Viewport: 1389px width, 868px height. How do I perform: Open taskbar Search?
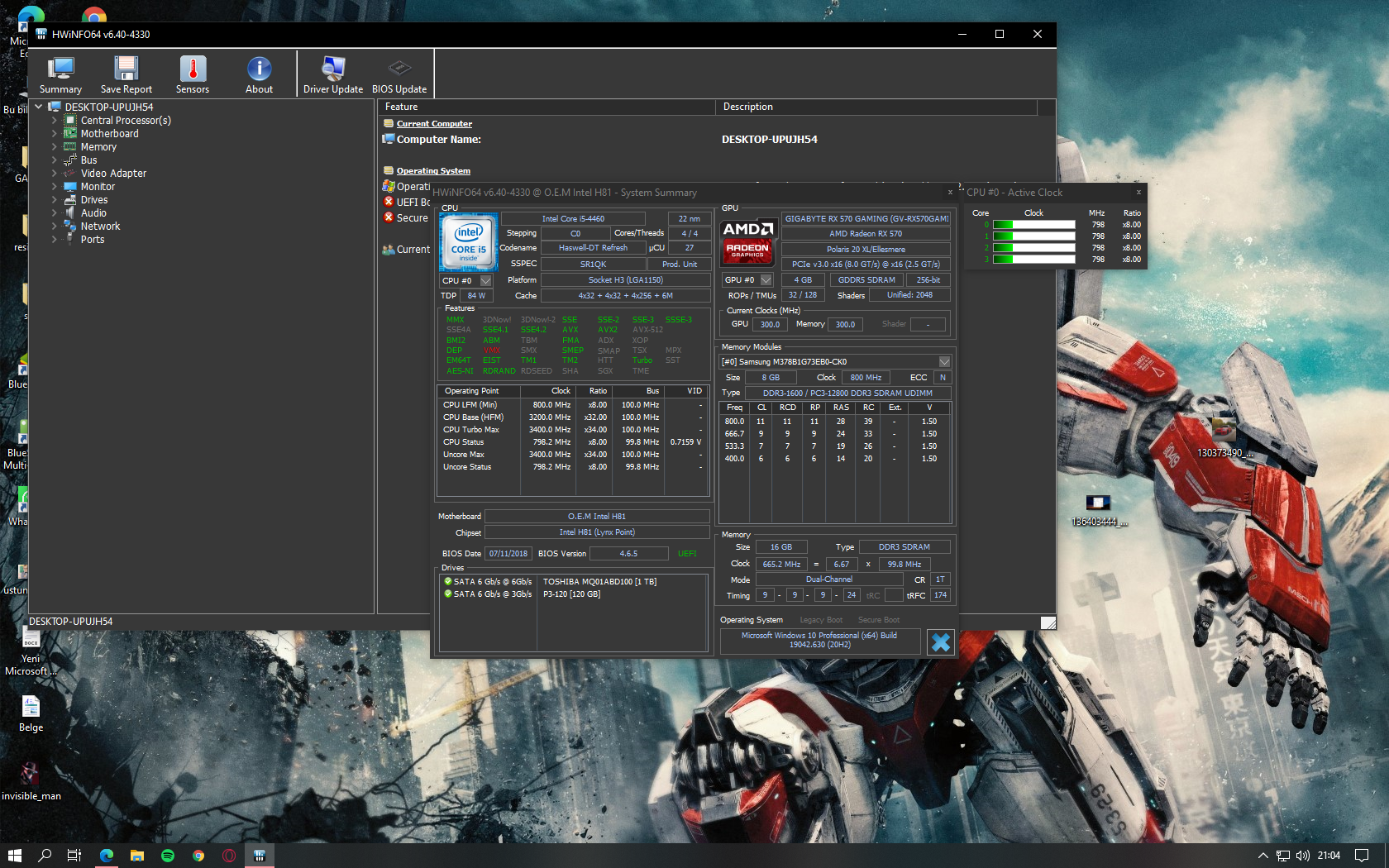(x=45, y=856)
